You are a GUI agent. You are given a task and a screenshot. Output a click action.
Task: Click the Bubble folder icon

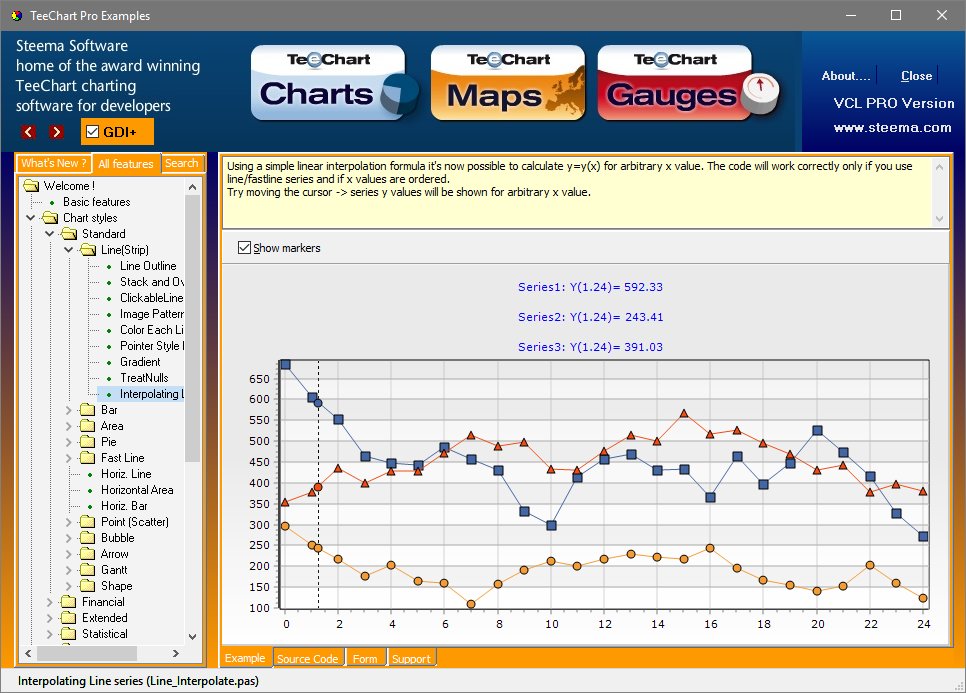click(88, 538)
